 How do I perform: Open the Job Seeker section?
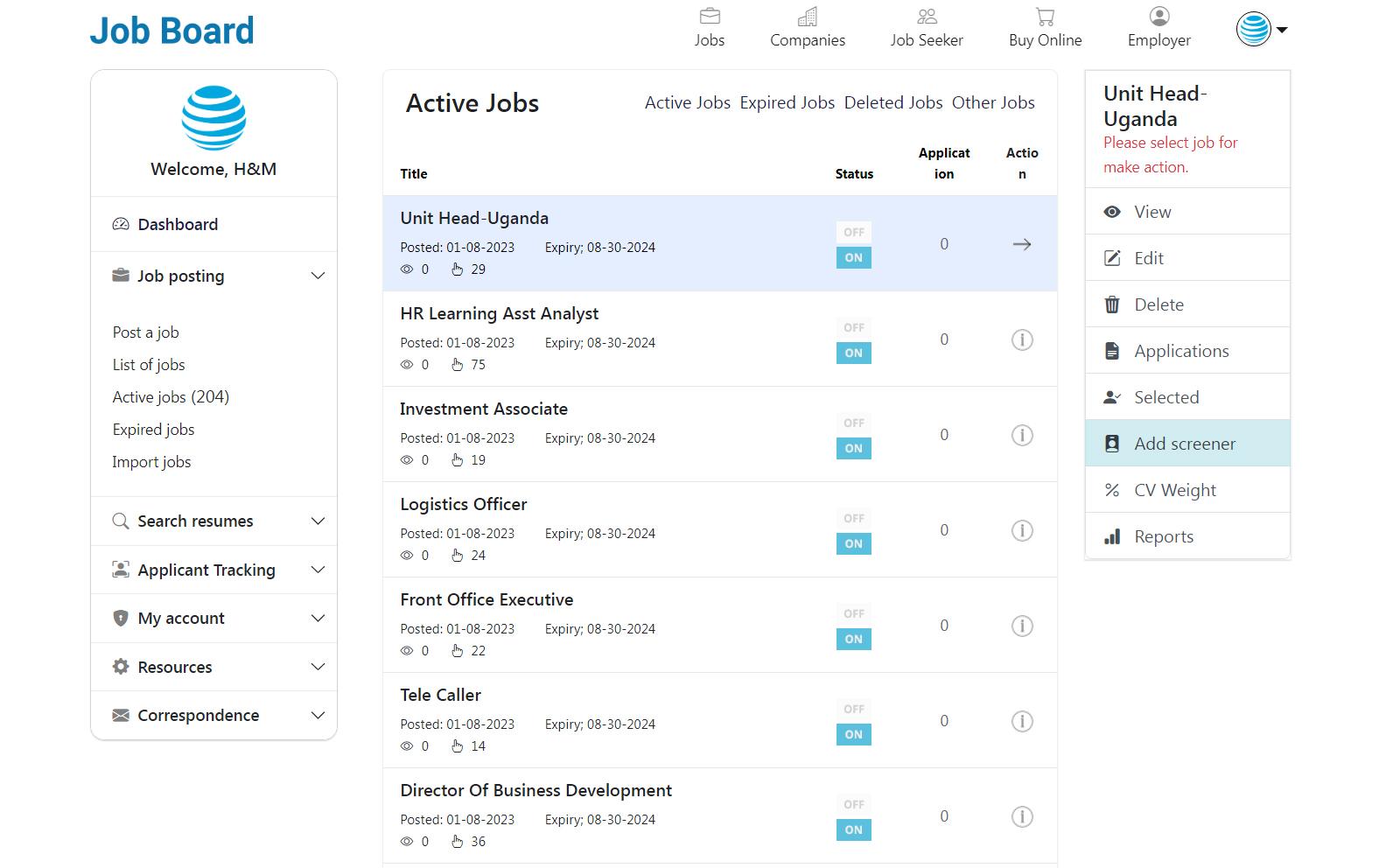point(926,26)
